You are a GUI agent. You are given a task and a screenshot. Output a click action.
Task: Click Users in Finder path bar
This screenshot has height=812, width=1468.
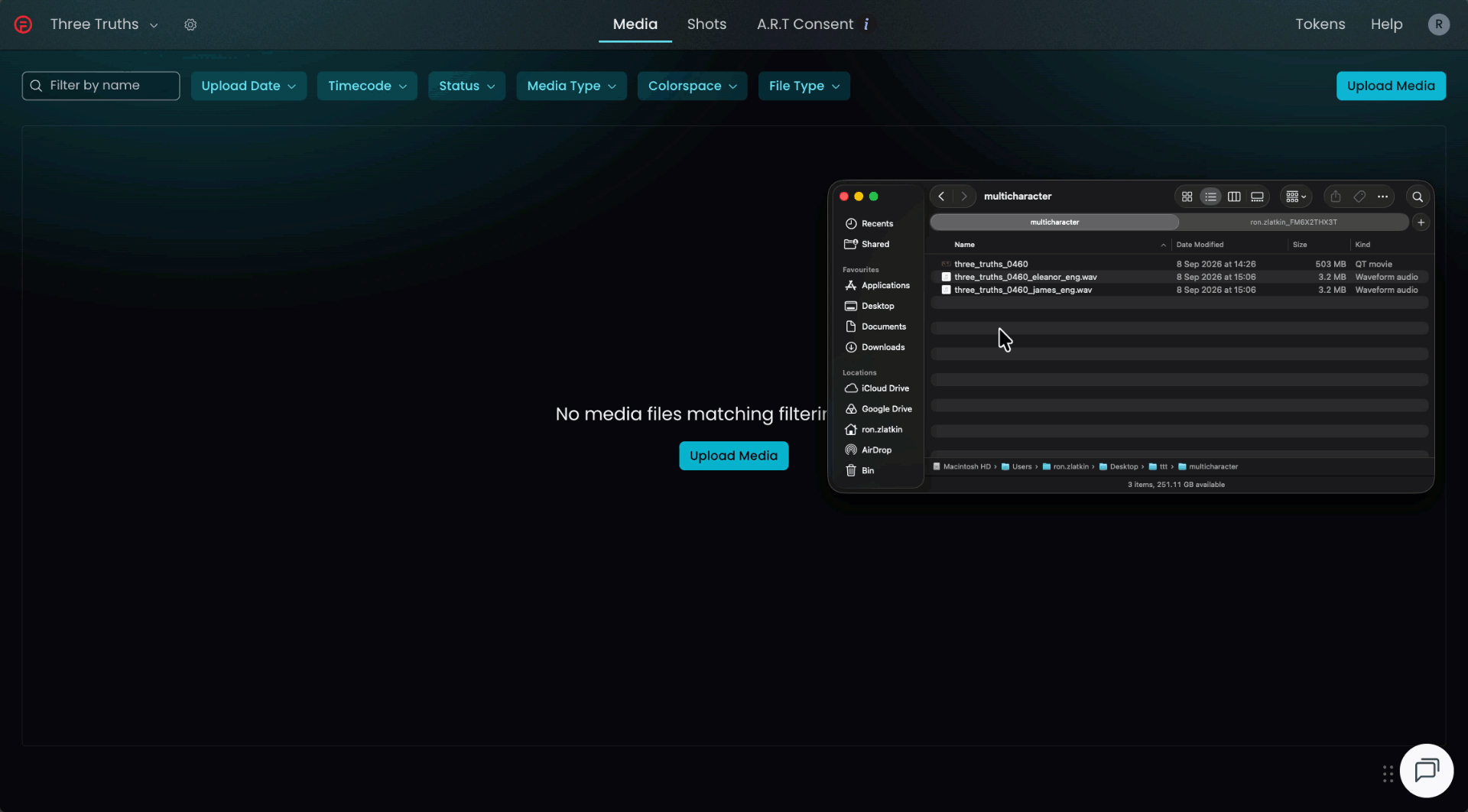[x=1016, y=466]
